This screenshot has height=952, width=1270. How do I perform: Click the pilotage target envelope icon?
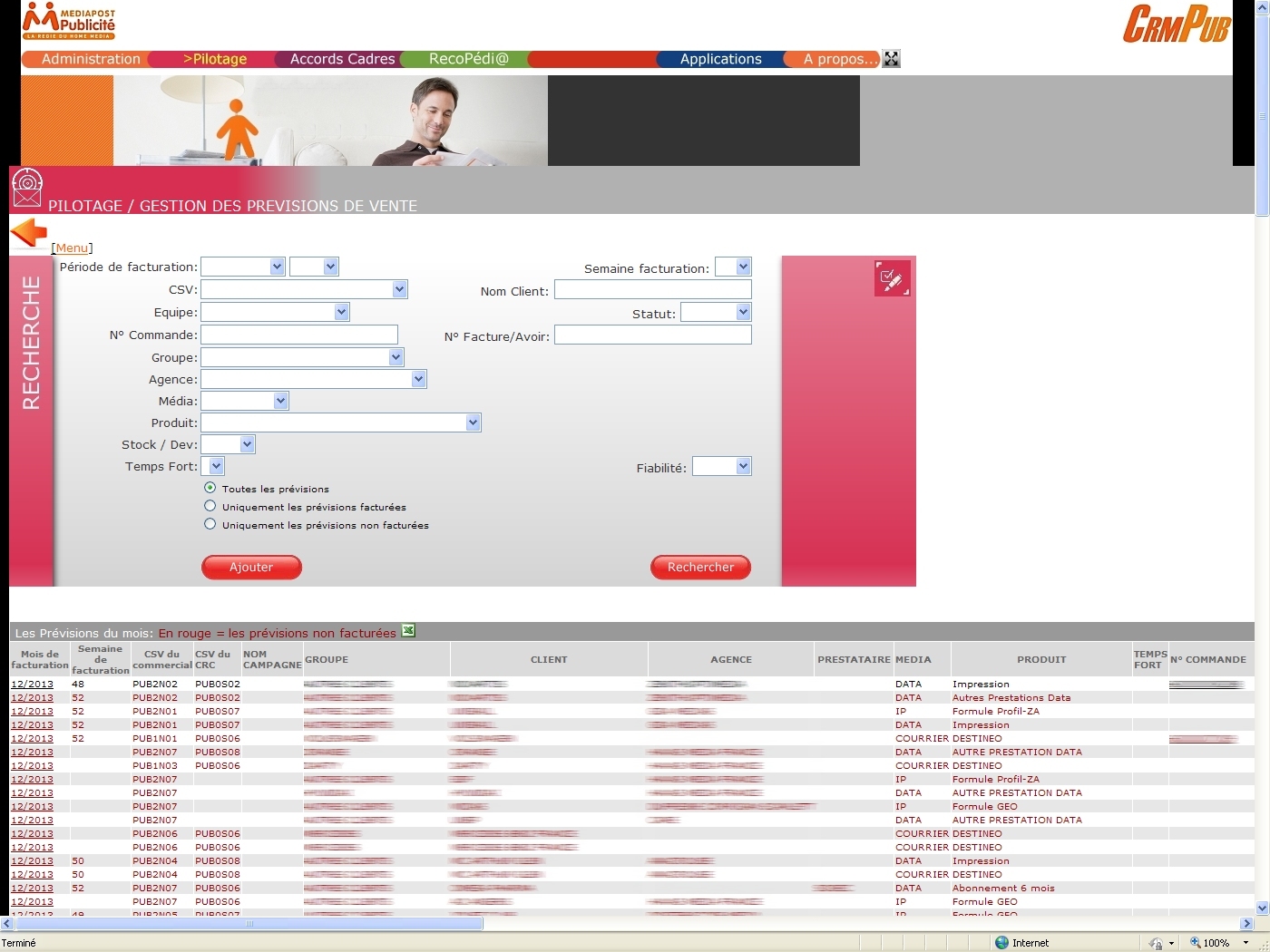click(x=27, y=188)
